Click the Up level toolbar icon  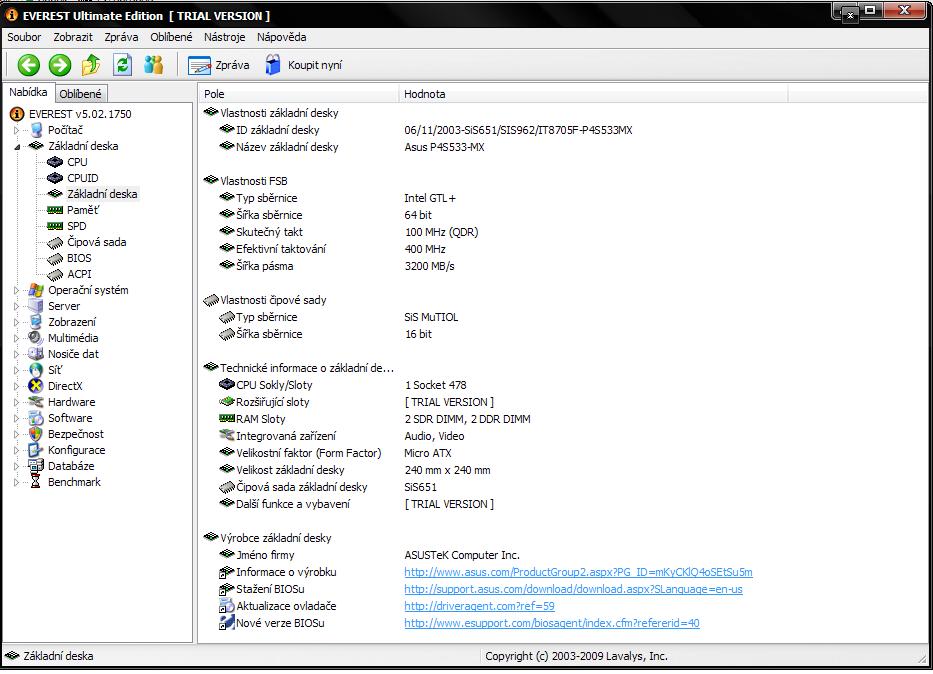pos(91,65)
